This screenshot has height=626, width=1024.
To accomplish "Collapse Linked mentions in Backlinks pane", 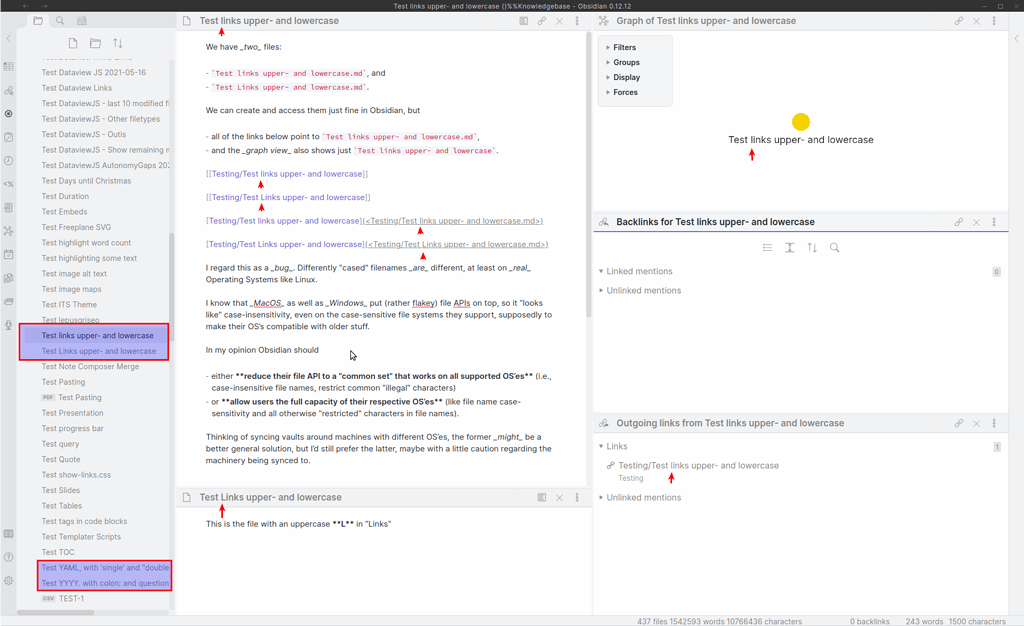I will (638, 271).
